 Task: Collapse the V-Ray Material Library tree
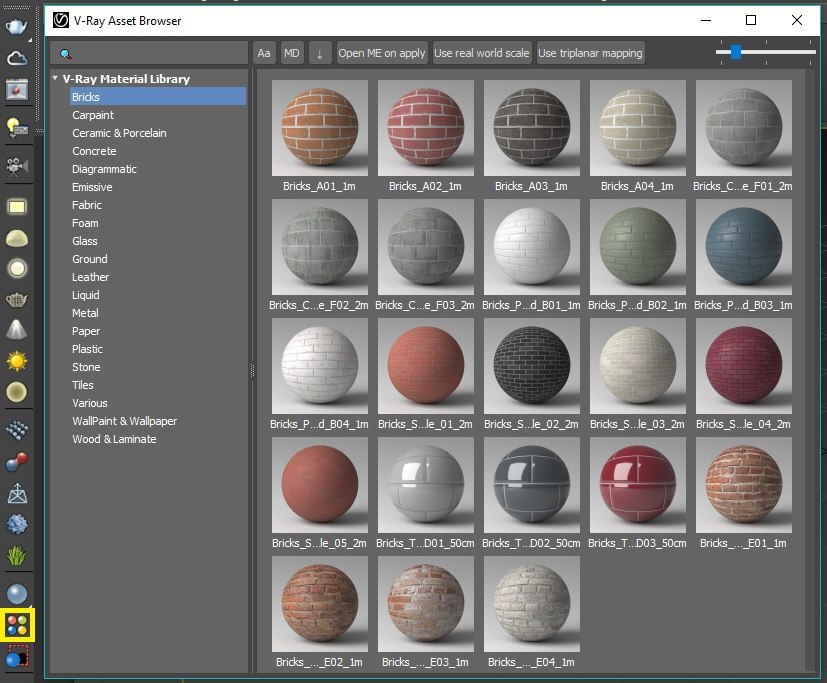point(55,78)
